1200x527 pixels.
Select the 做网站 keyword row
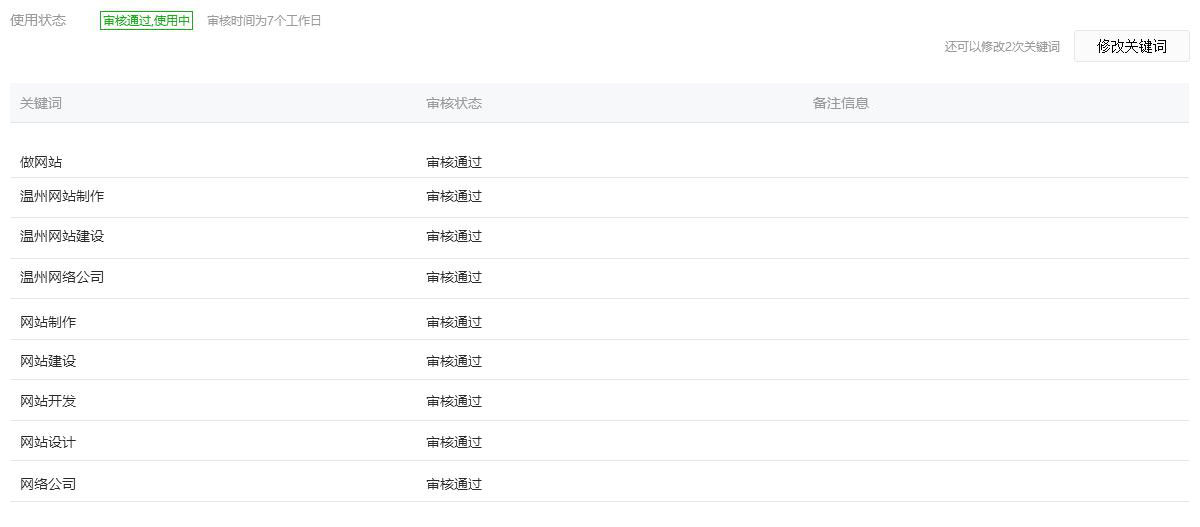(x=599, y=162)
